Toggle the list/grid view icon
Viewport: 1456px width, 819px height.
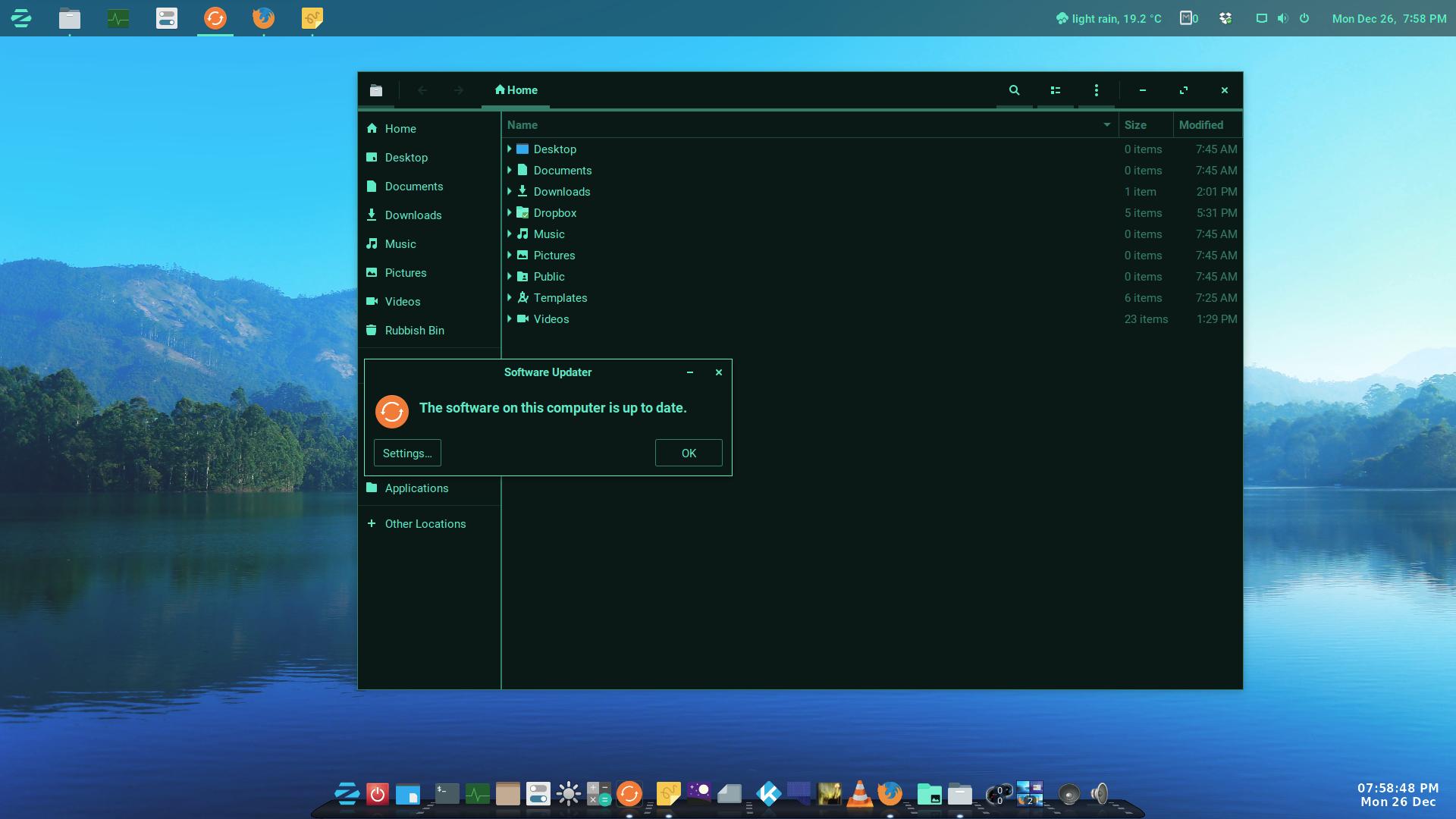click(x=1055, y=90)
